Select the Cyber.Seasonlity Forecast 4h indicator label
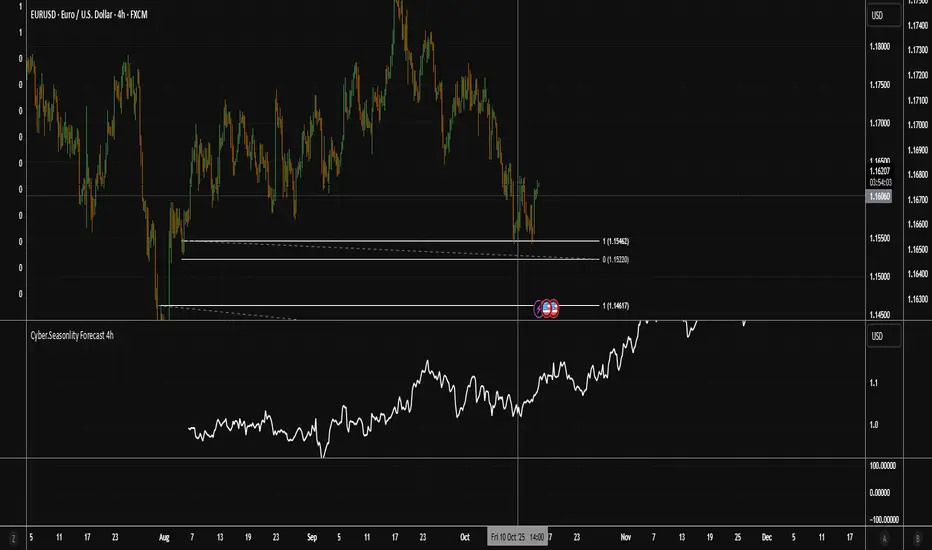The width and height of the screenshot is (932, 550). 72,335
